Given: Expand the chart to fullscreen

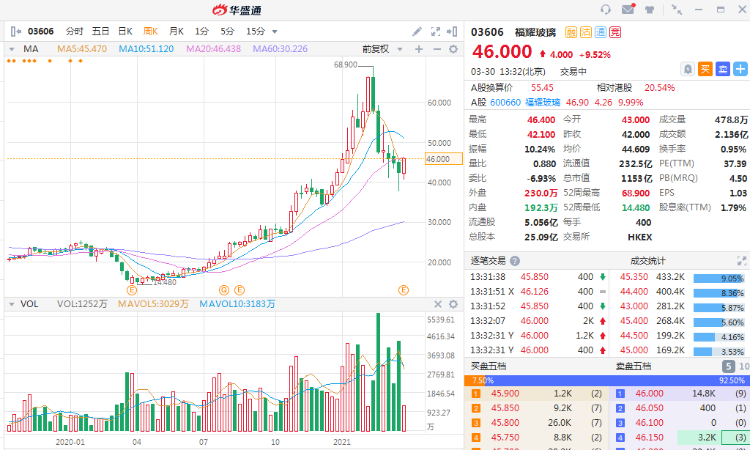Looking at the screenshot, I should tap(435, 32).
